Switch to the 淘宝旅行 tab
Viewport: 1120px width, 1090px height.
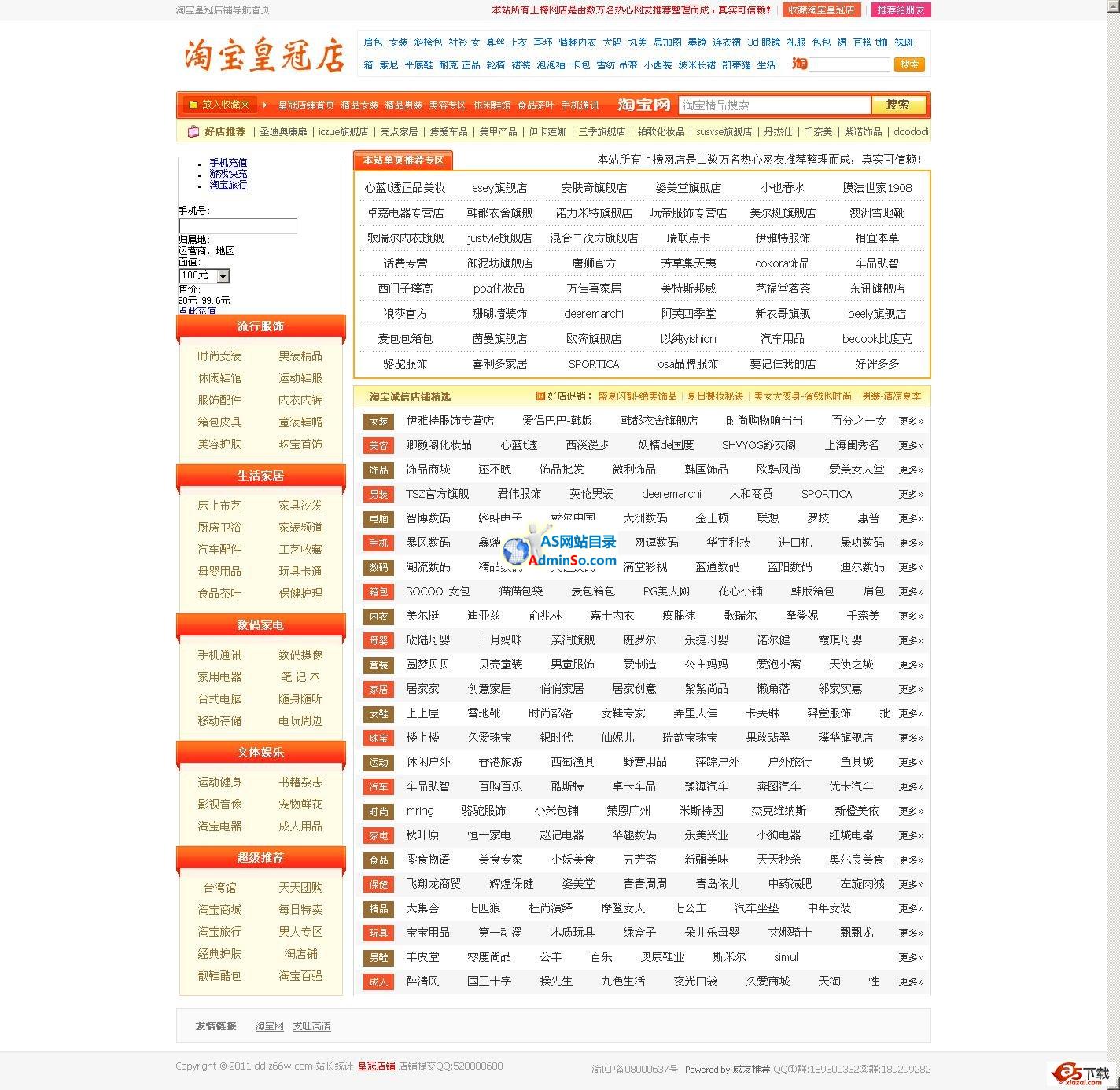pos(228,185)
